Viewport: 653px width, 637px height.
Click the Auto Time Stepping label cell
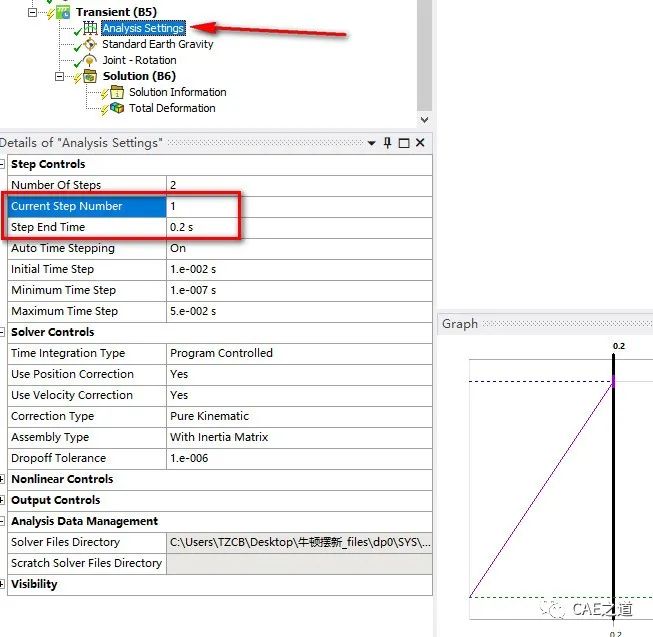pos(87,248)
